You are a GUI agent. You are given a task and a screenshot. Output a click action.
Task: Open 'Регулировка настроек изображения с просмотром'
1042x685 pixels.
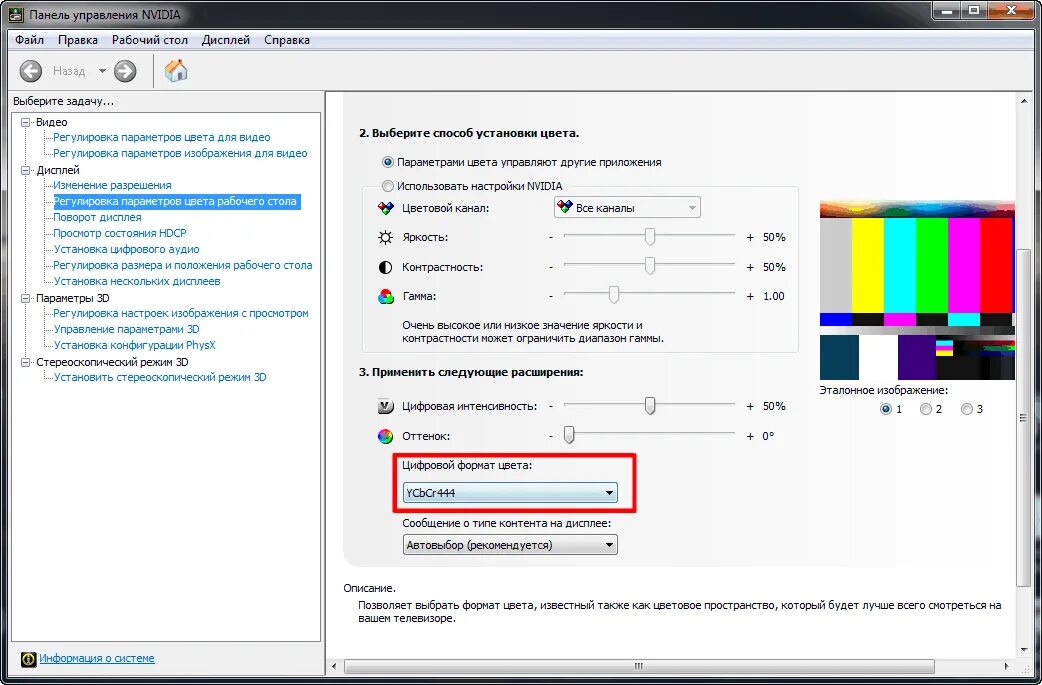tap(181, 313)
